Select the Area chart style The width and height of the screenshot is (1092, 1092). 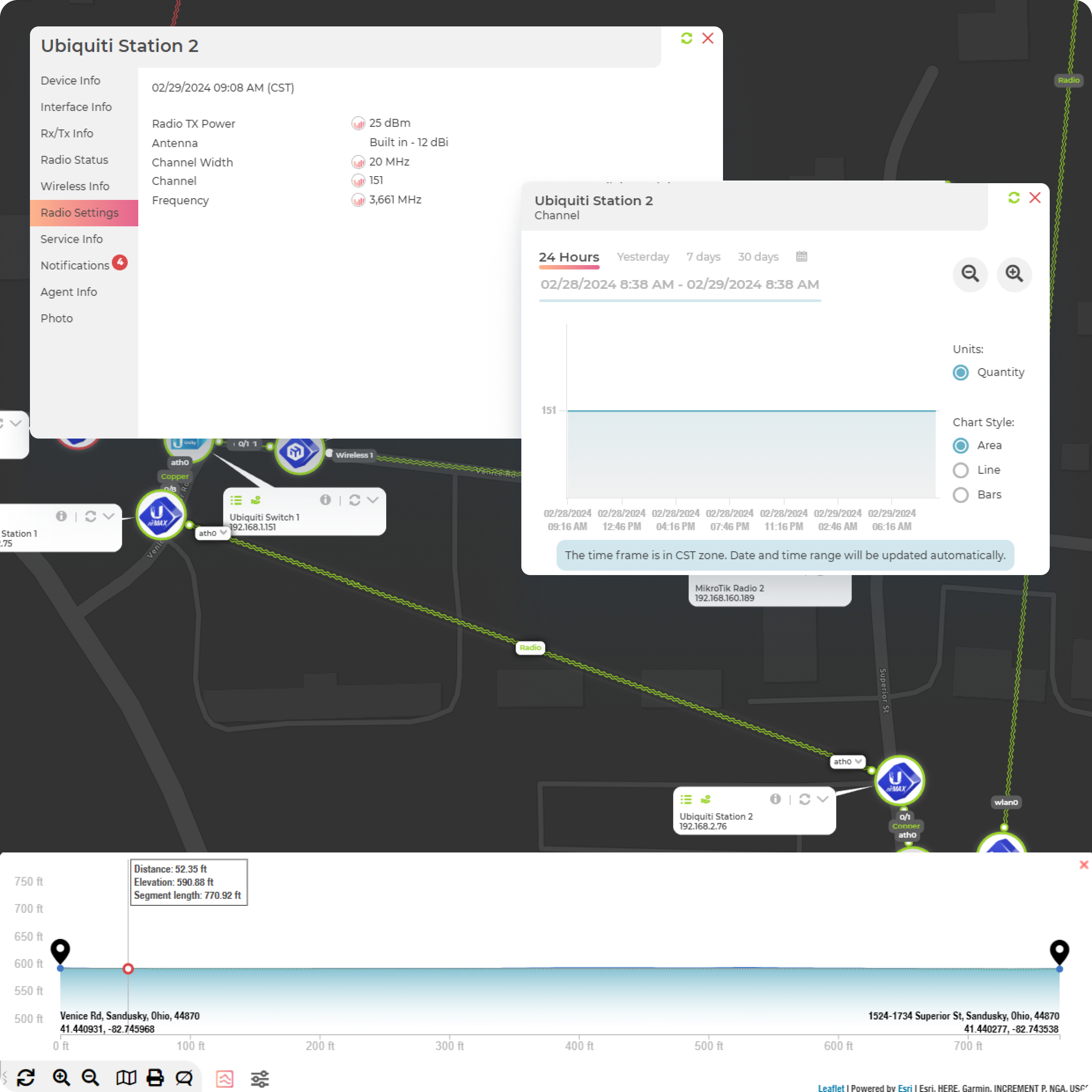pyautogui.click(x=961, y=446)
